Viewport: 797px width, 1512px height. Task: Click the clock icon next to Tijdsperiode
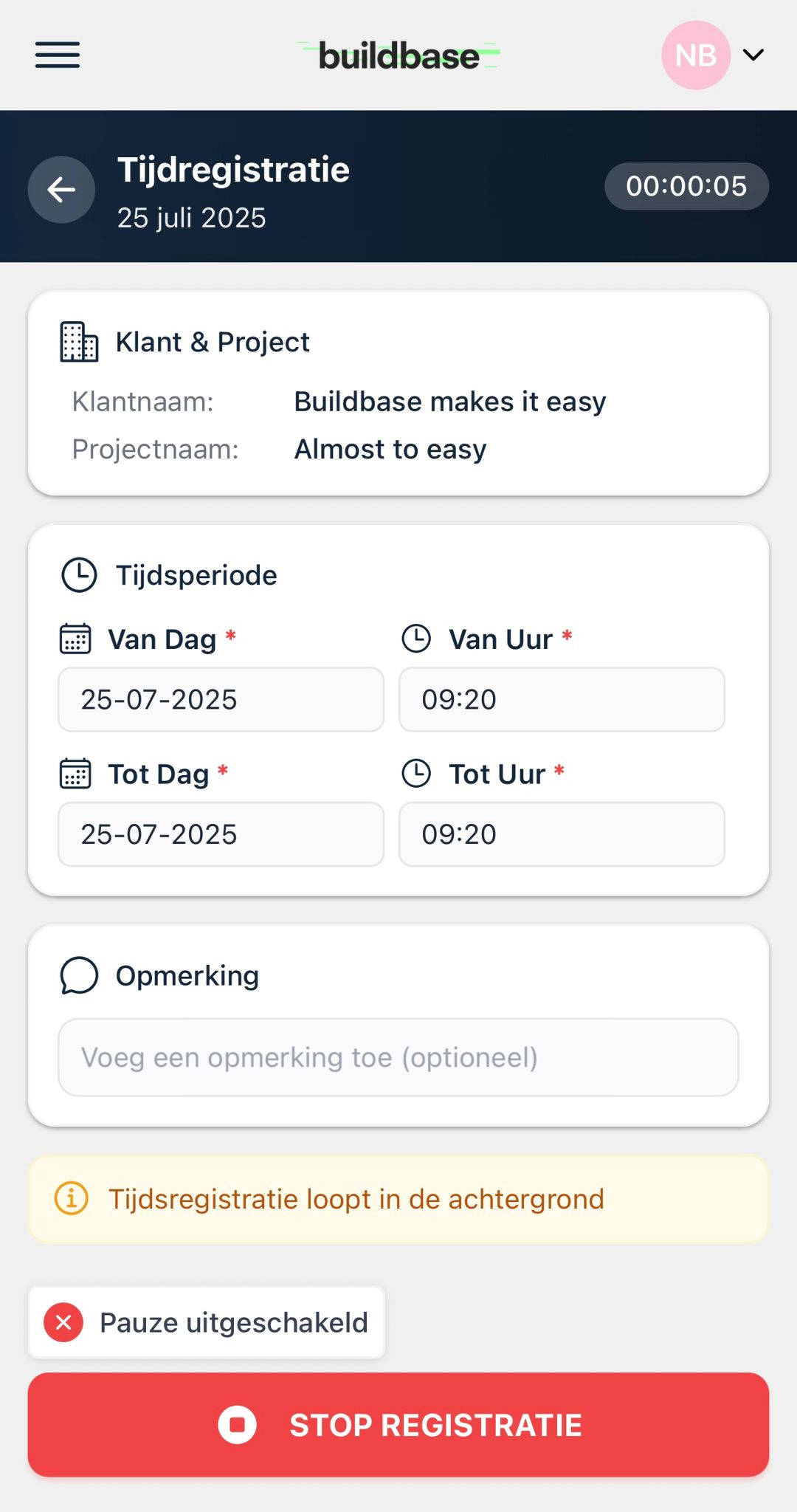tap(79, 575)
